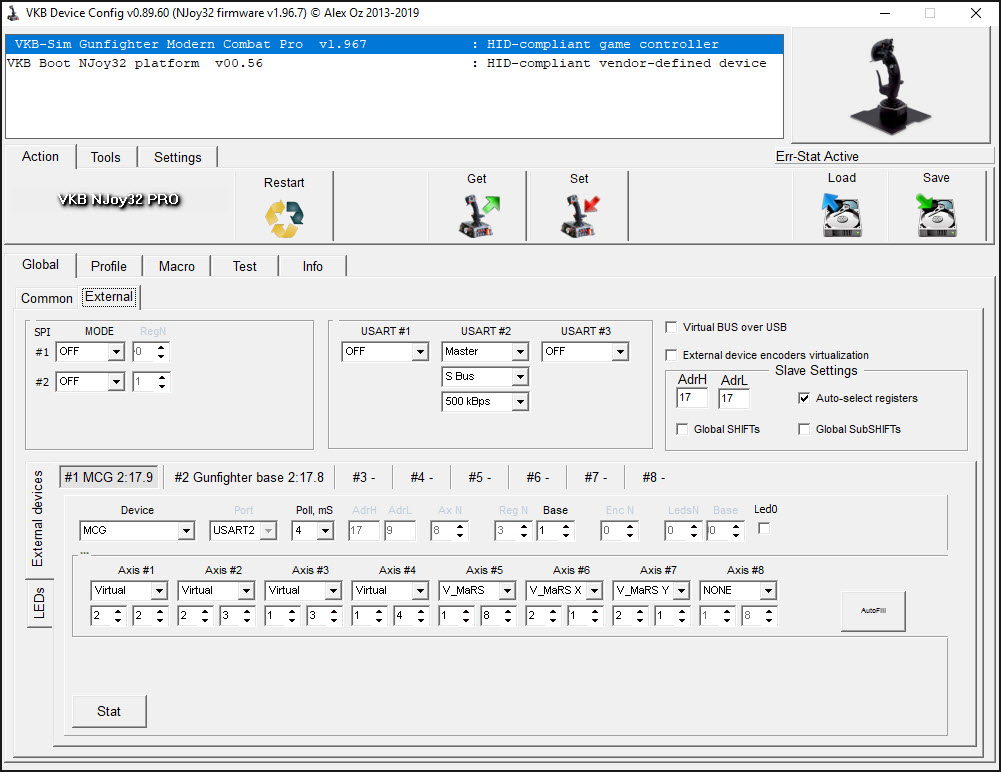Image resolution: width=1001 pixels, height=772 pixels.
Task: Open the Profile tab
Action: [x=109, y=266]
